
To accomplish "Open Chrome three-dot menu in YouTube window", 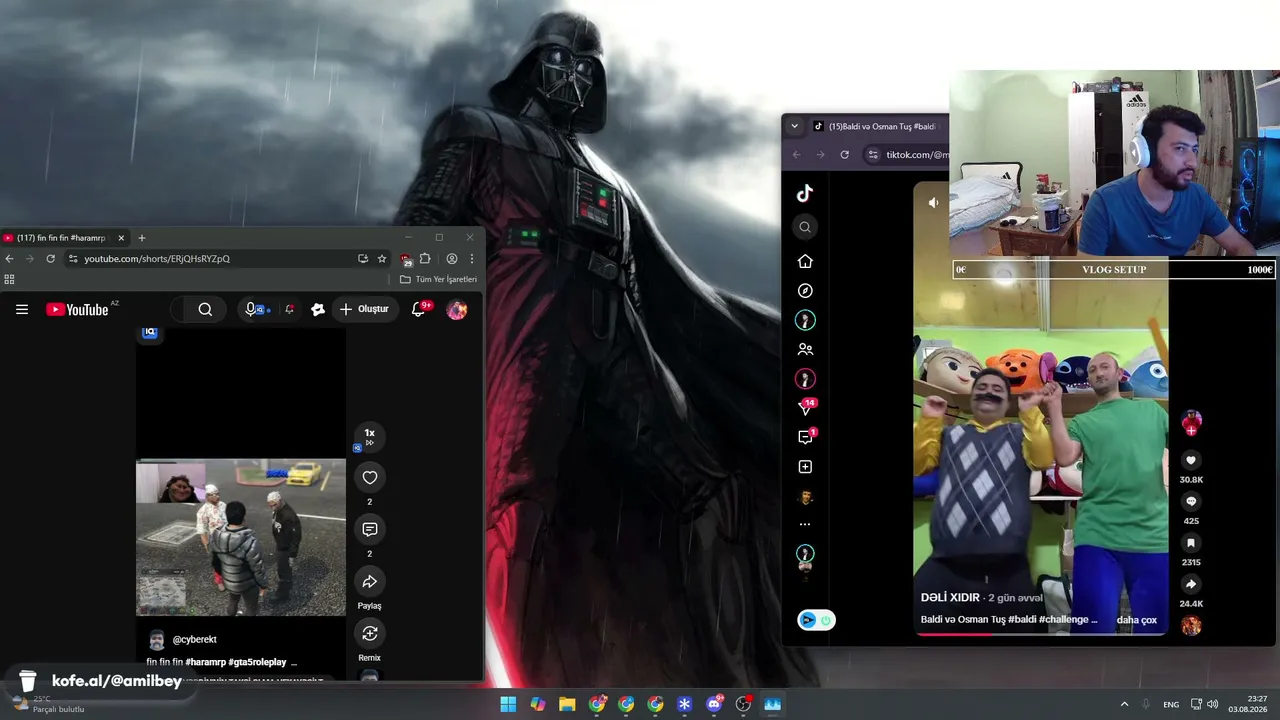I will tap(472, 259).
